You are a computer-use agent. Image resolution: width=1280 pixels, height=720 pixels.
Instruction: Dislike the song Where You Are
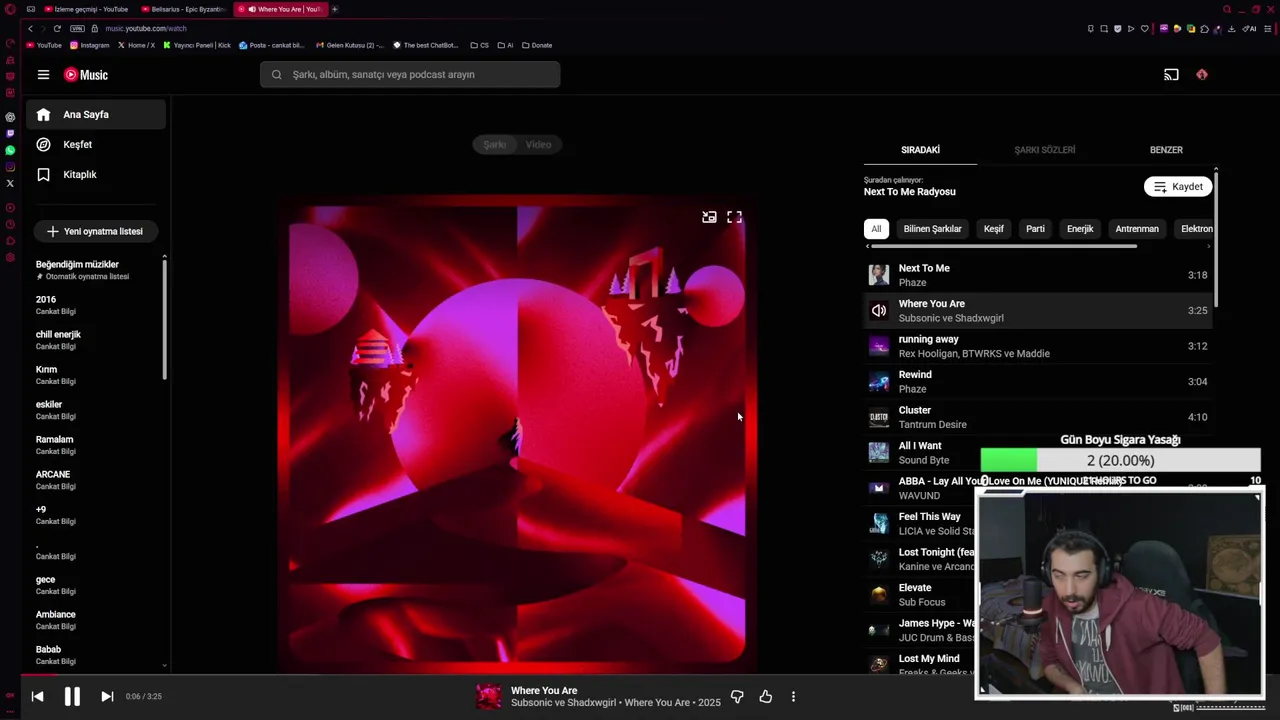[737, 696]
